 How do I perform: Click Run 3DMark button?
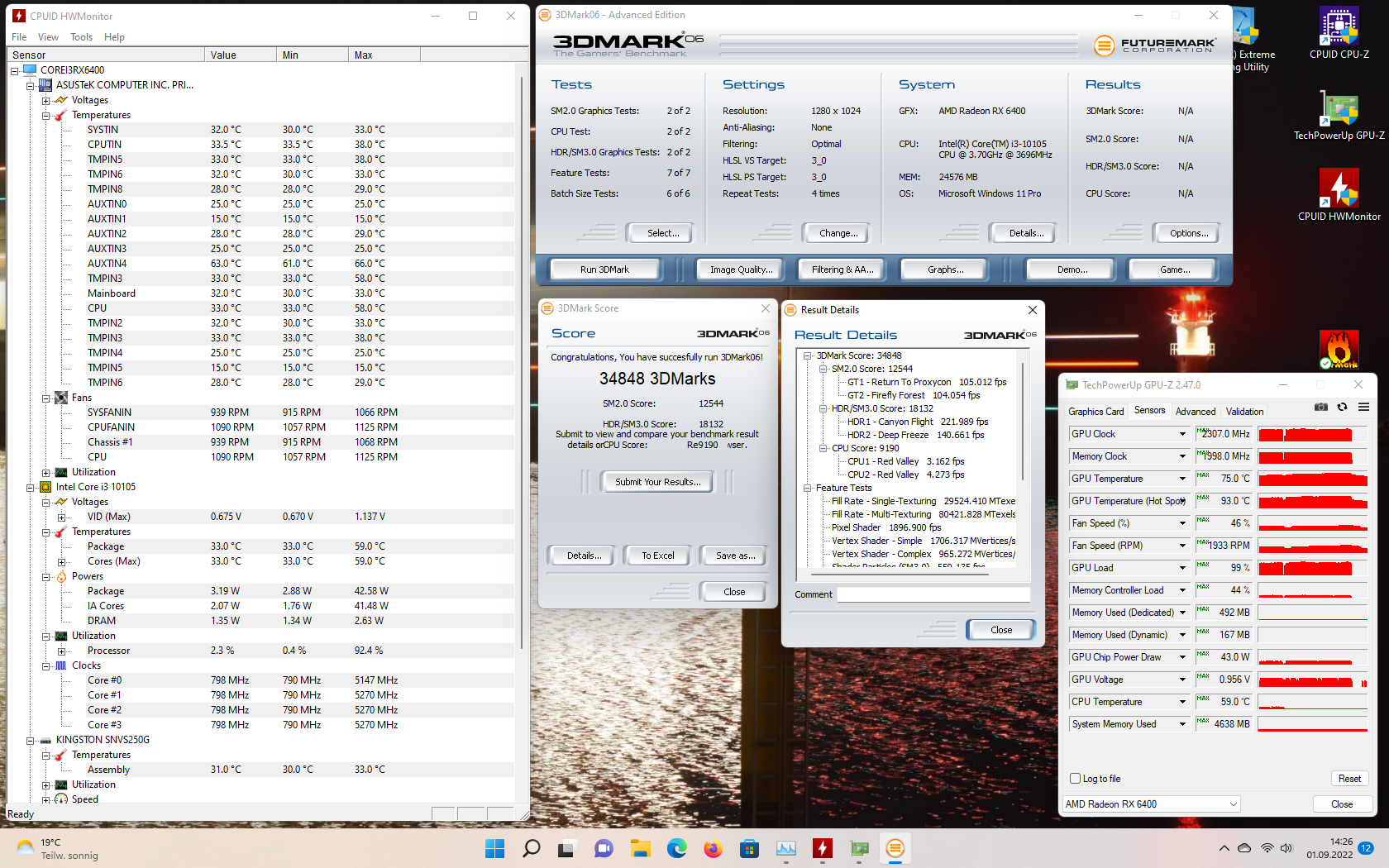(604, 269)
